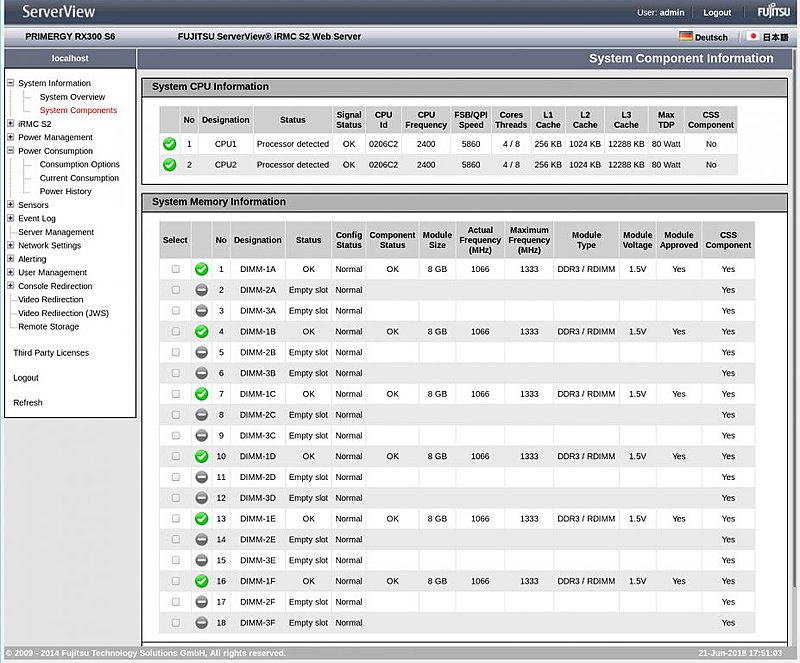
Task: Click green status icon for CPU2
Action: (x=169, y=165)
